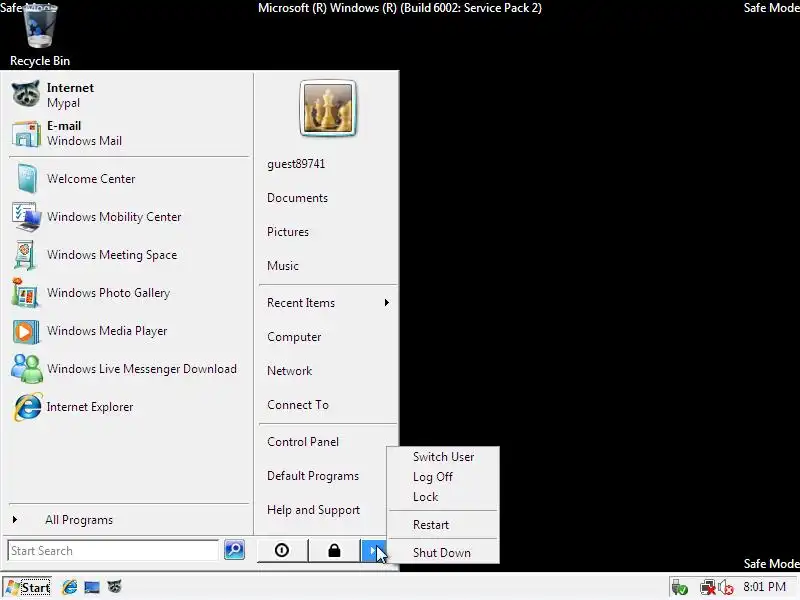Click the Windows Meeting Space icon

(26, 254)
